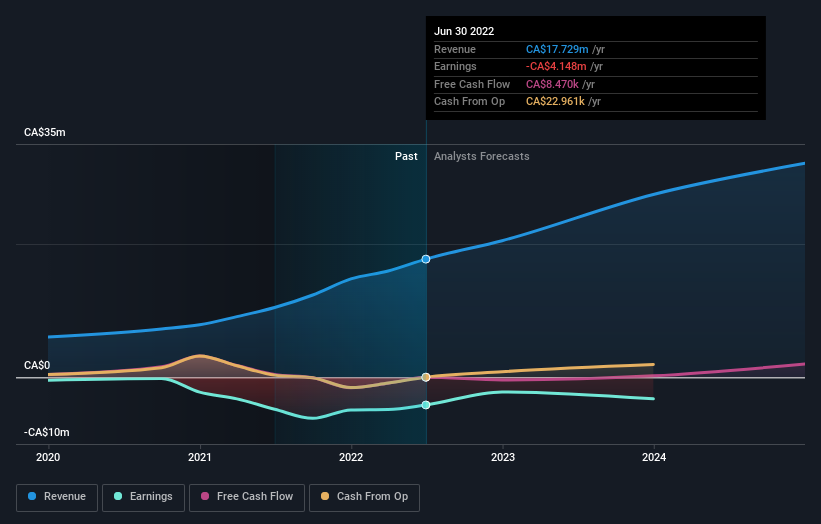Click the CA$35m y-axis label
Viewport: 821px width, 524px height.
coord(45,132)
